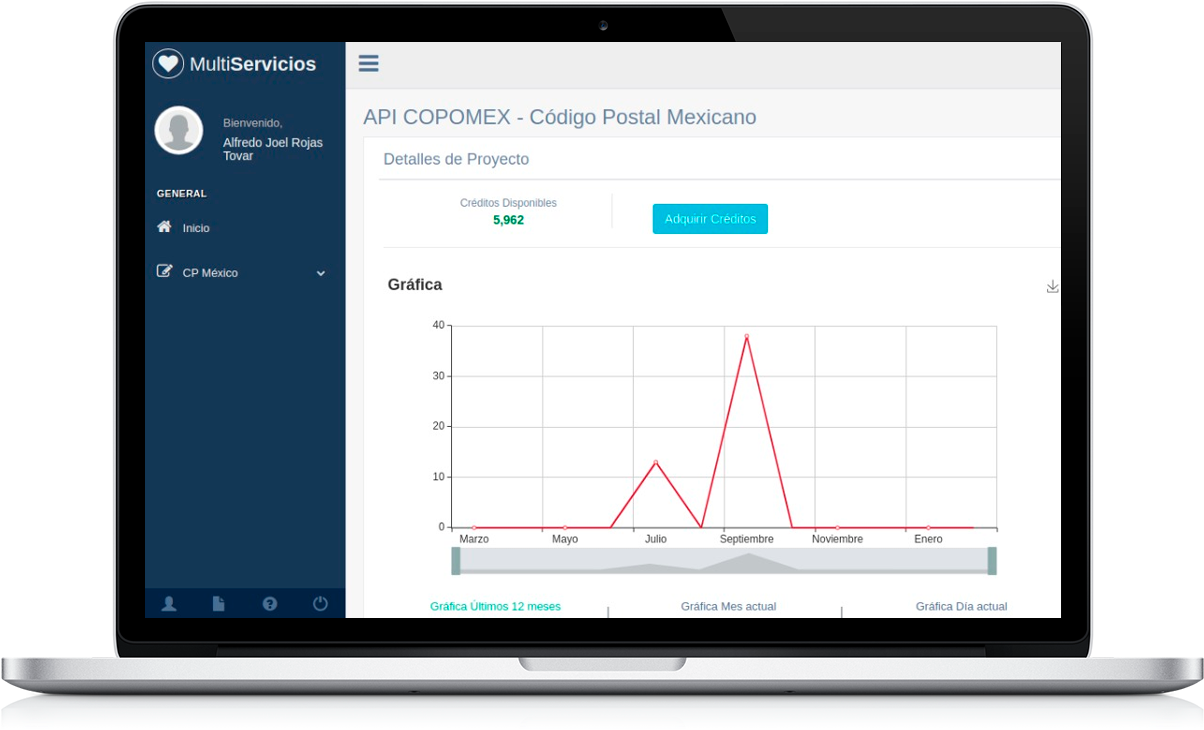Switch to Gráfica Día actual tab
This screenshot has width=1204, height=730.
coord(961,606)
